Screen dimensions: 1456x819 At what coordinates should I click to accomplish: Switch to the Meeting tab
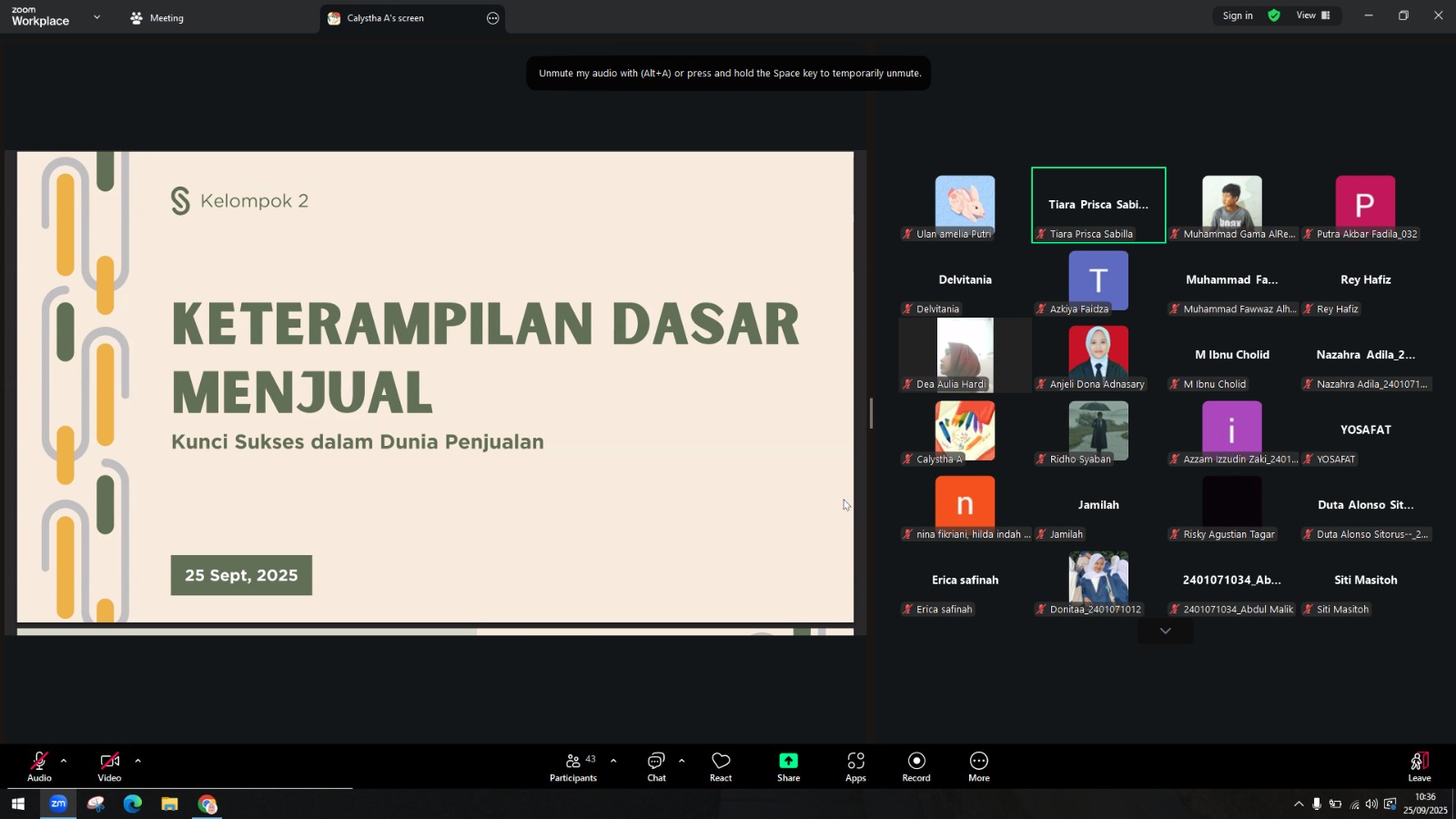pyautogui.click(x=157, y=18)
